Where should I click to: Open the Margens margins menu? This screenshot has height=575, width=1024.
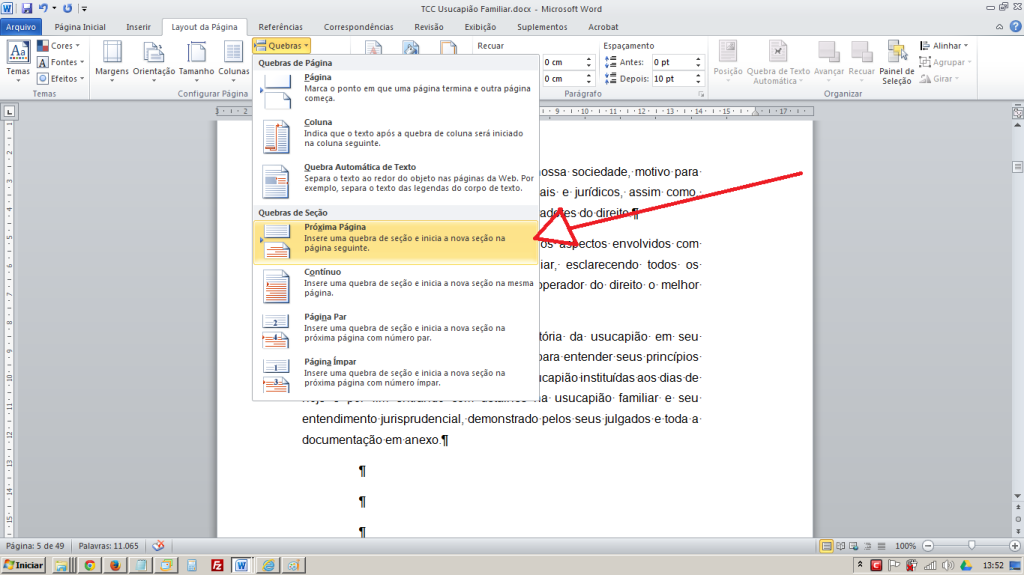pyautogui.click(x=112, y=61)
